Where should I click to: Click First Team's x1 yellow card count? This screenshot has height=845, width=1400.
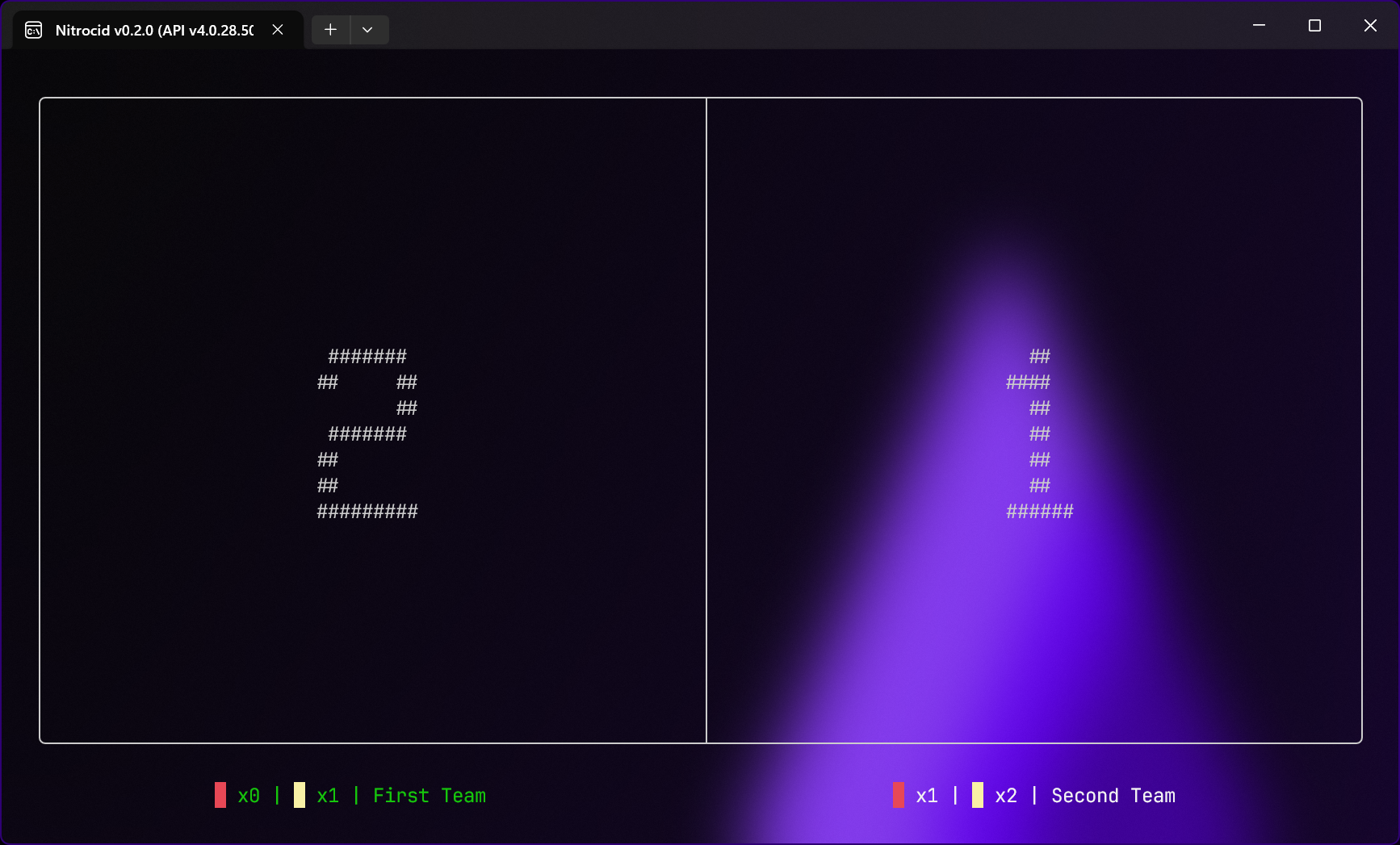pyautogui.click(x=328, y=796)
